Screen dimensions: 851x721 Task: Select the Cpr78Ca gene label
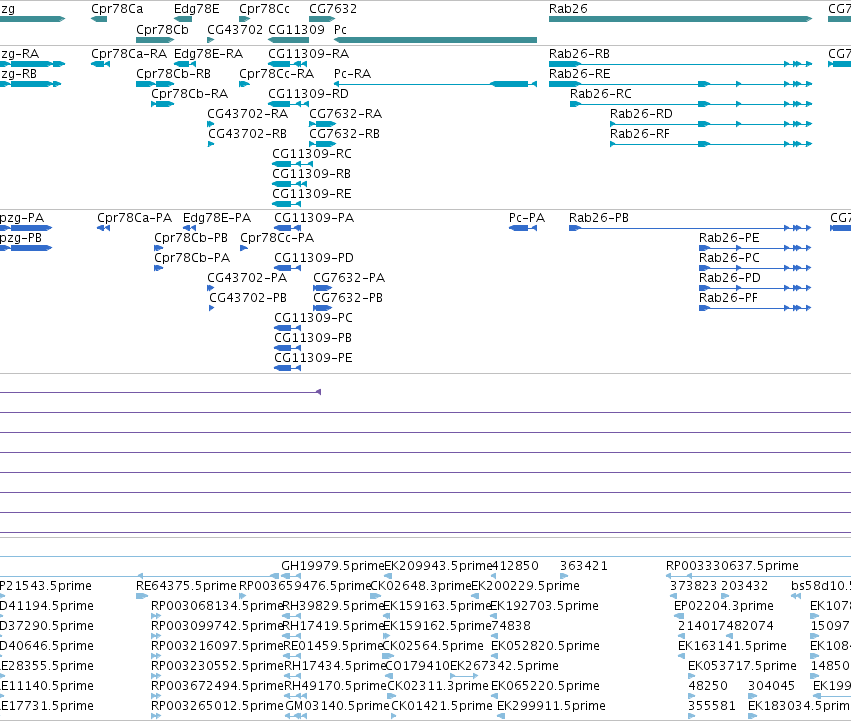coord(117,9)
